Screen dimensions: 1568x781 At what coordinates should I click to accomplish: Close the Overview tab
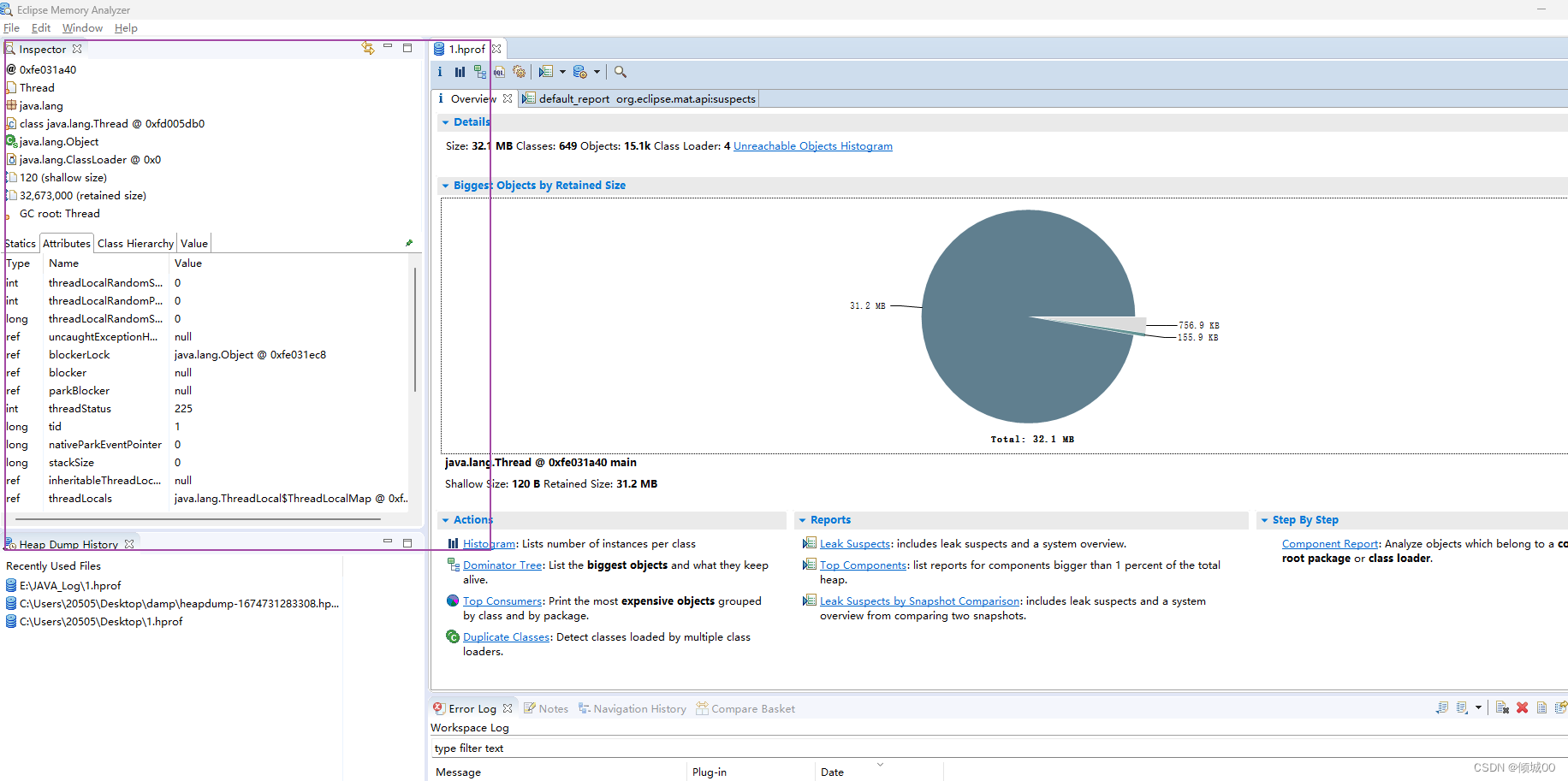point(508,98)
